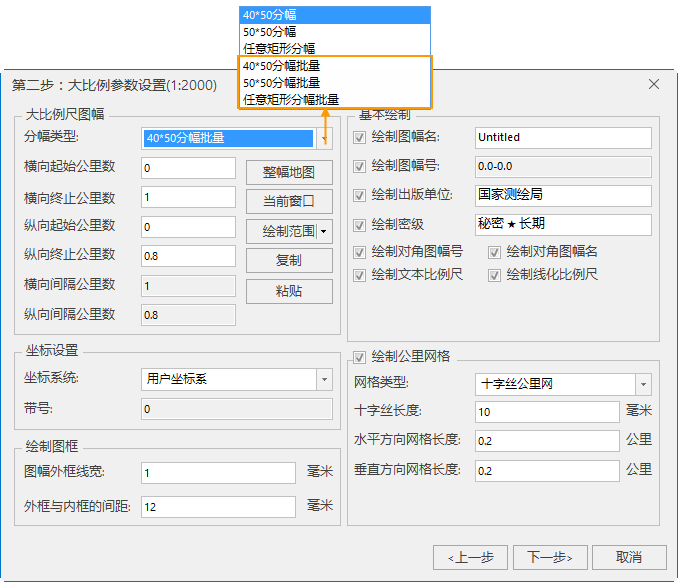Toggle 绘制线化比例尺 checkbox
The width and height of the screenshot is (678, 582).
(495, 274)
